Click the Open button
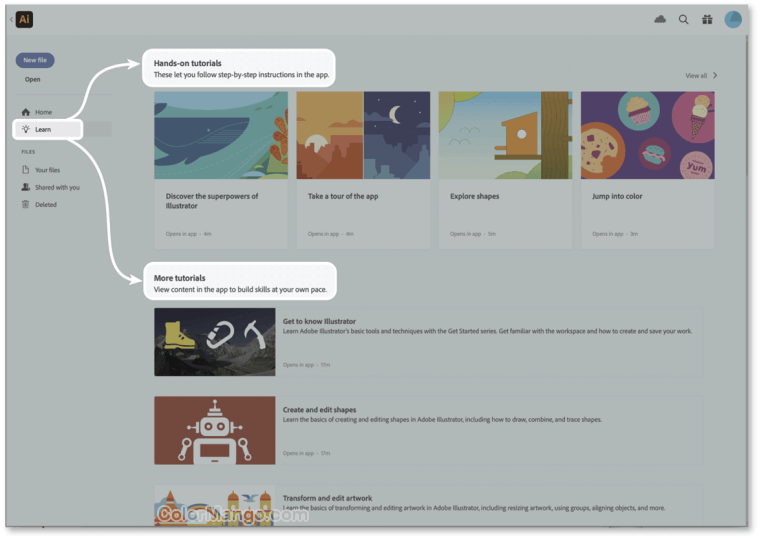 click(x=33, y=80)
